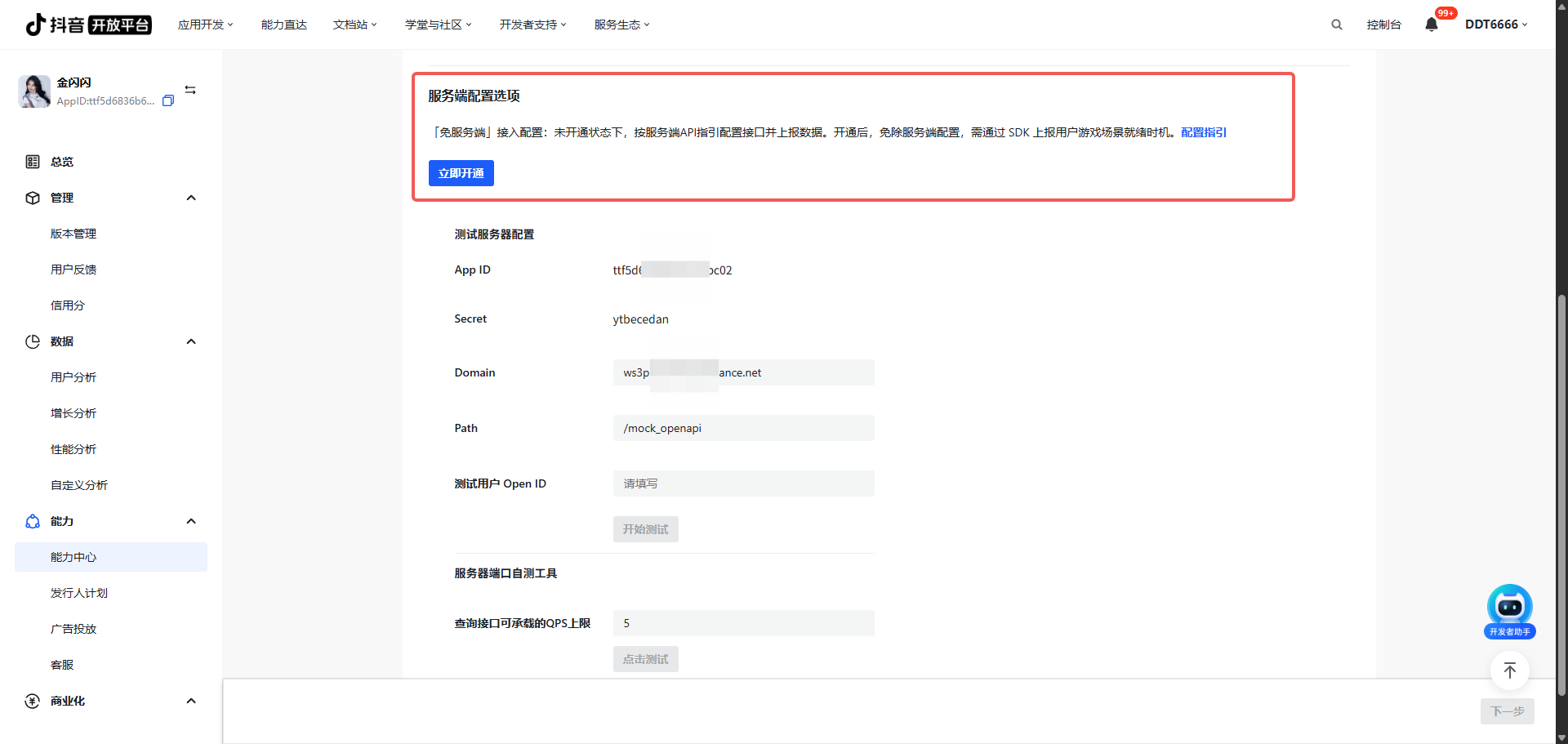Click the 金闪闪 app avatar thumbnail
The width and height of the screenshot is (1568, 744).
pyautogui.click(x=34, y=91)
